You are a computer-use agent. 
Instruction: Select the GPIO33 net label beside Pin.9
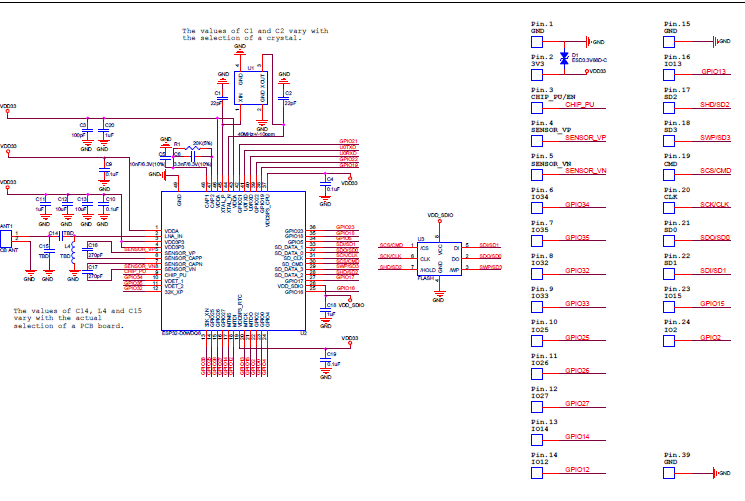[x=577, y=303]
